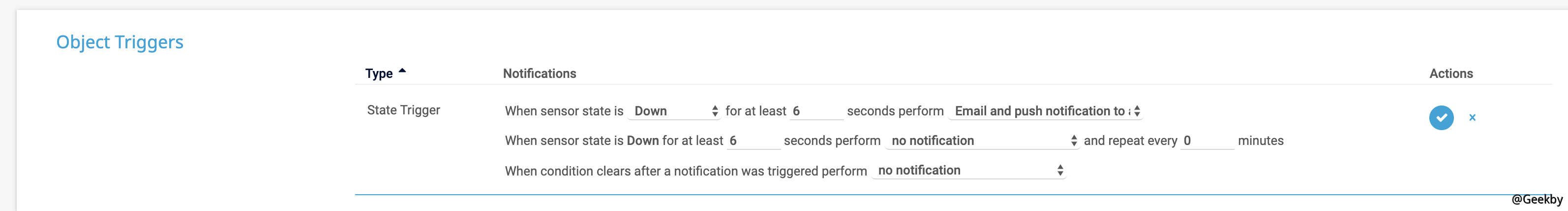The image size is (1568, 211).
Task: Save the state trigger with checkmark icon
Action: [x=1441, y=118]
